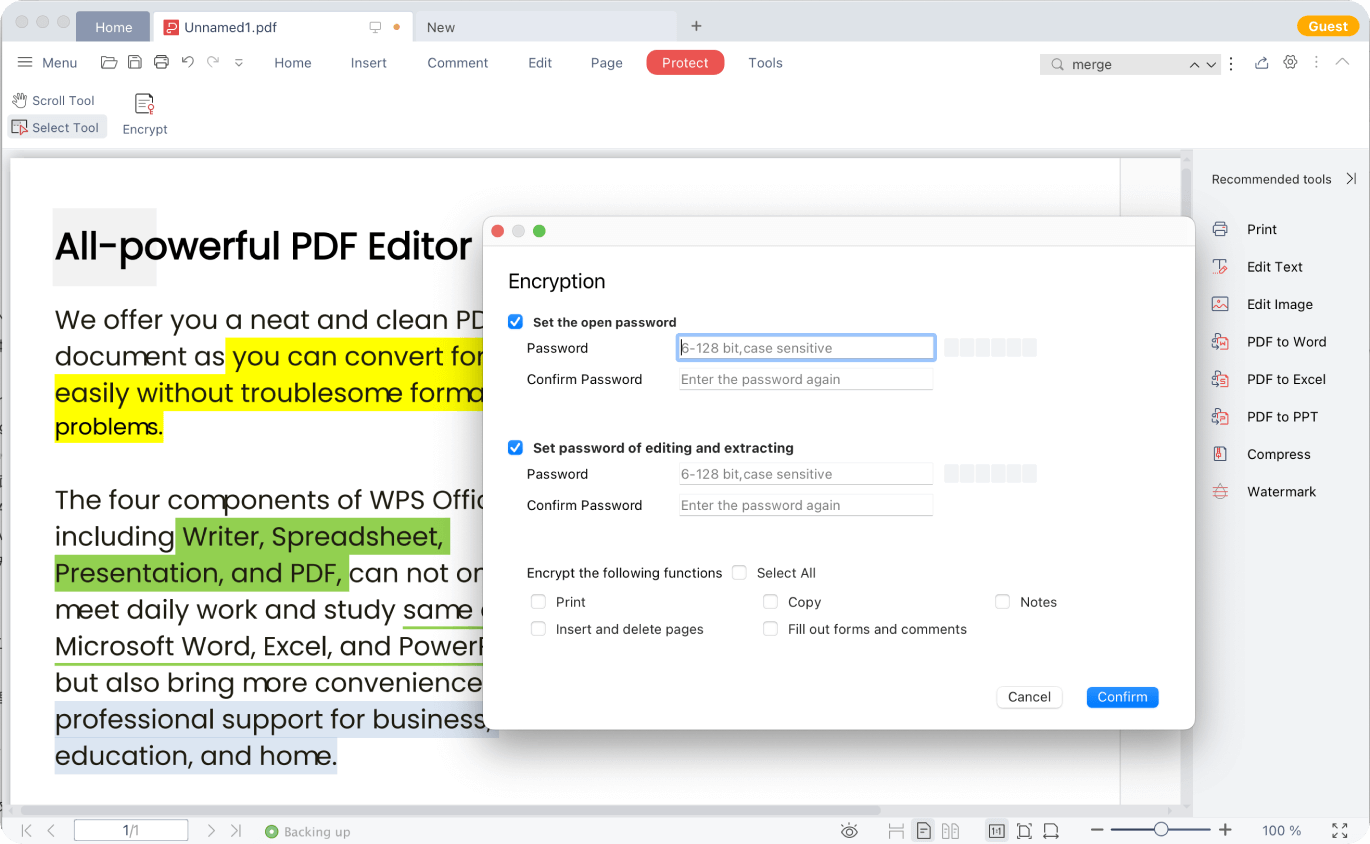Switch to the Comment tab
1370x844 pixels.
pyautogui.click(x=457, y=63)
